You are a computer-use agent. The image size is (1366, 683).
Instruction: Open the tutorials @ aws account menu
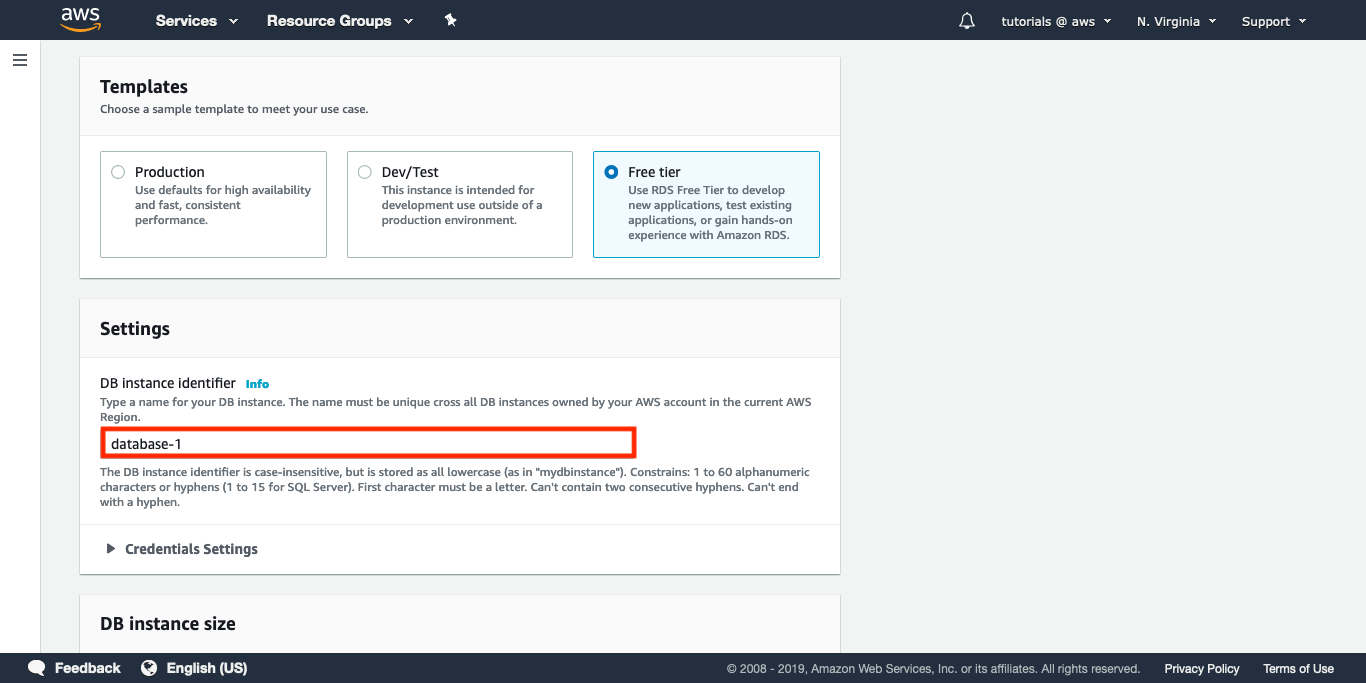[x=1056, y=21]
